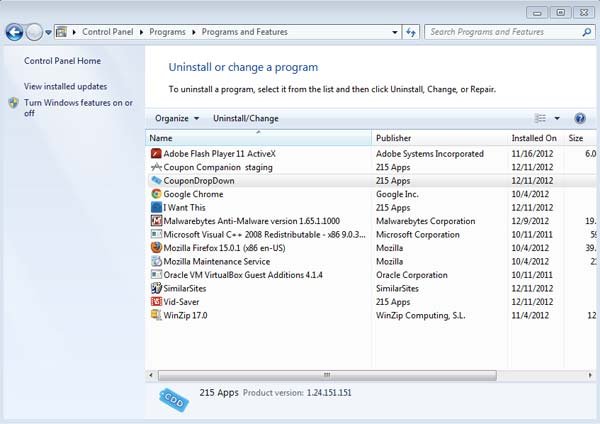Open View installed updates link
The image size is (600, 424).
(x=65, y=86)
